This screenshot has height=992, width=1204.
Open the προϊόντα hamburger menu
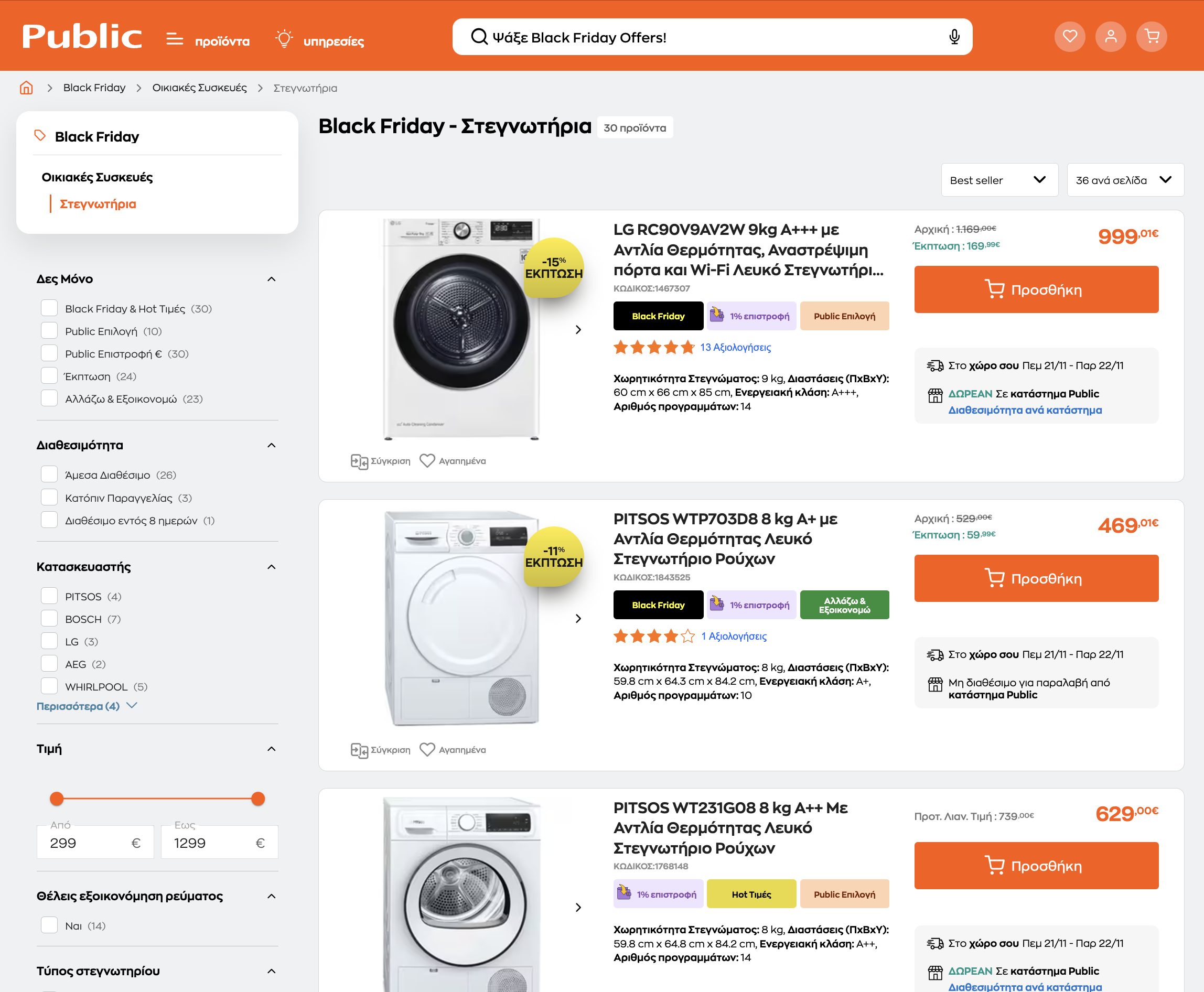(208, 40)
